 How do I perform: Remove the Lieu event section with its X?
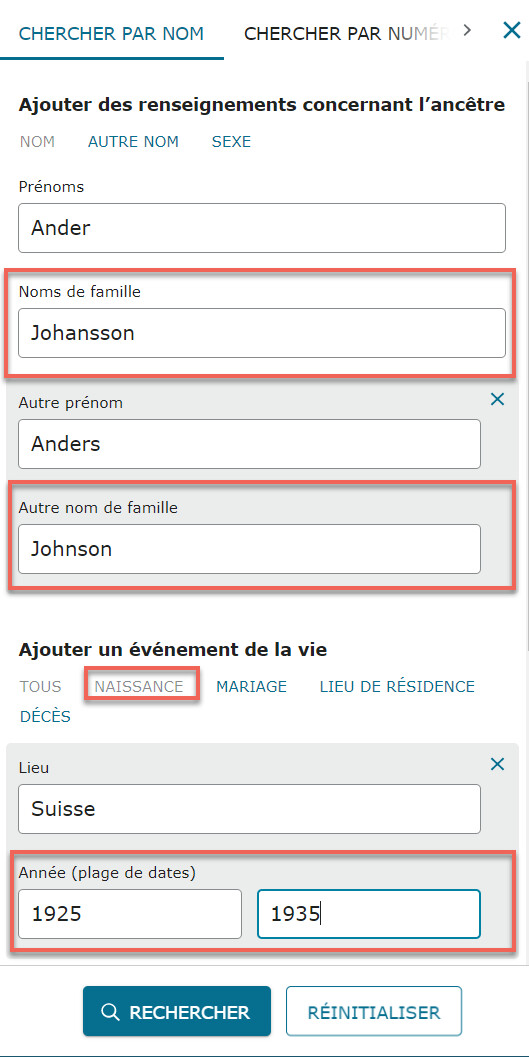[x=497, y=764]
